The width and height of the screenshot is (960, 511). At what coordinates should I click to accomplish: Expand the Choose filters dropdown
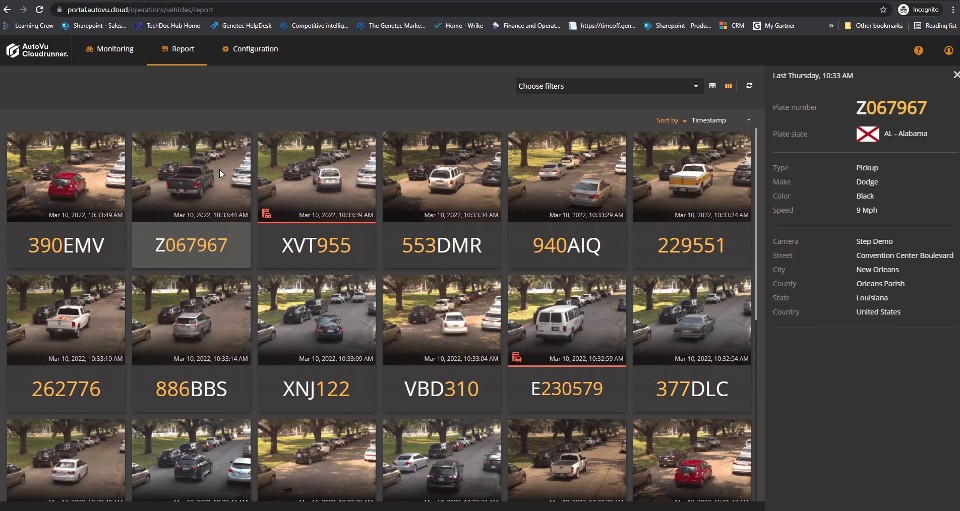(x=609, y=86)
